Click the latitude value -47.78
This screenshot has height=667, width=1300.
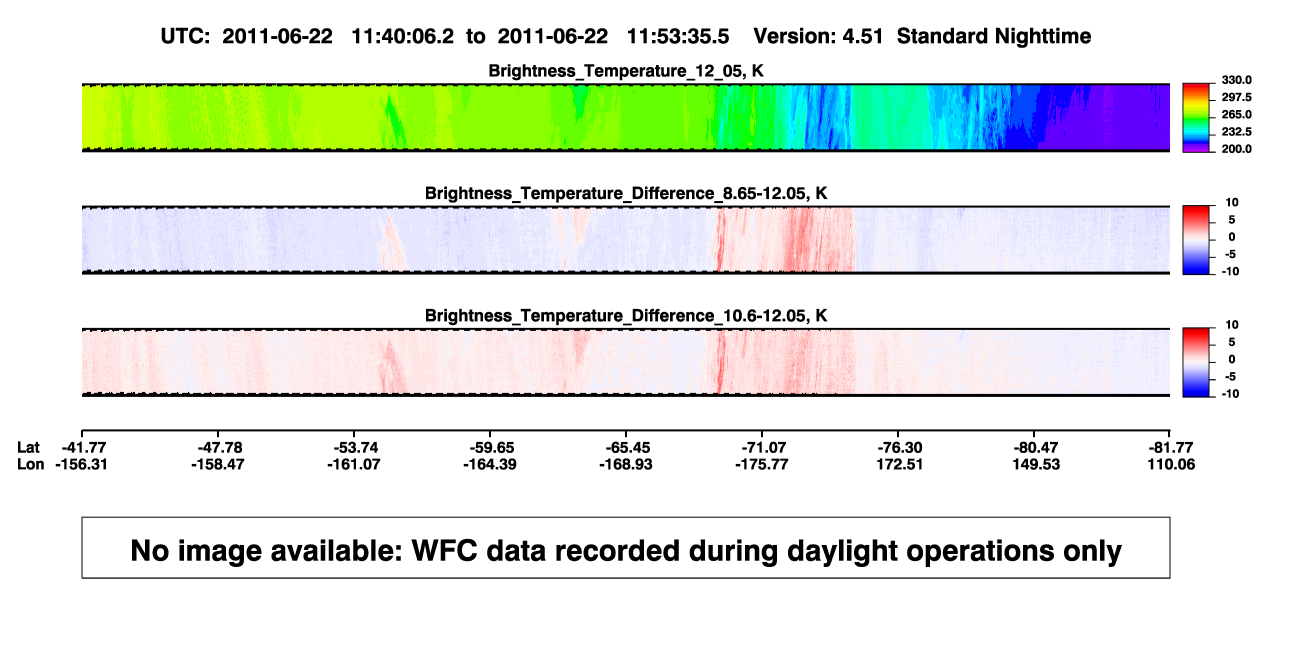point(219,447)
